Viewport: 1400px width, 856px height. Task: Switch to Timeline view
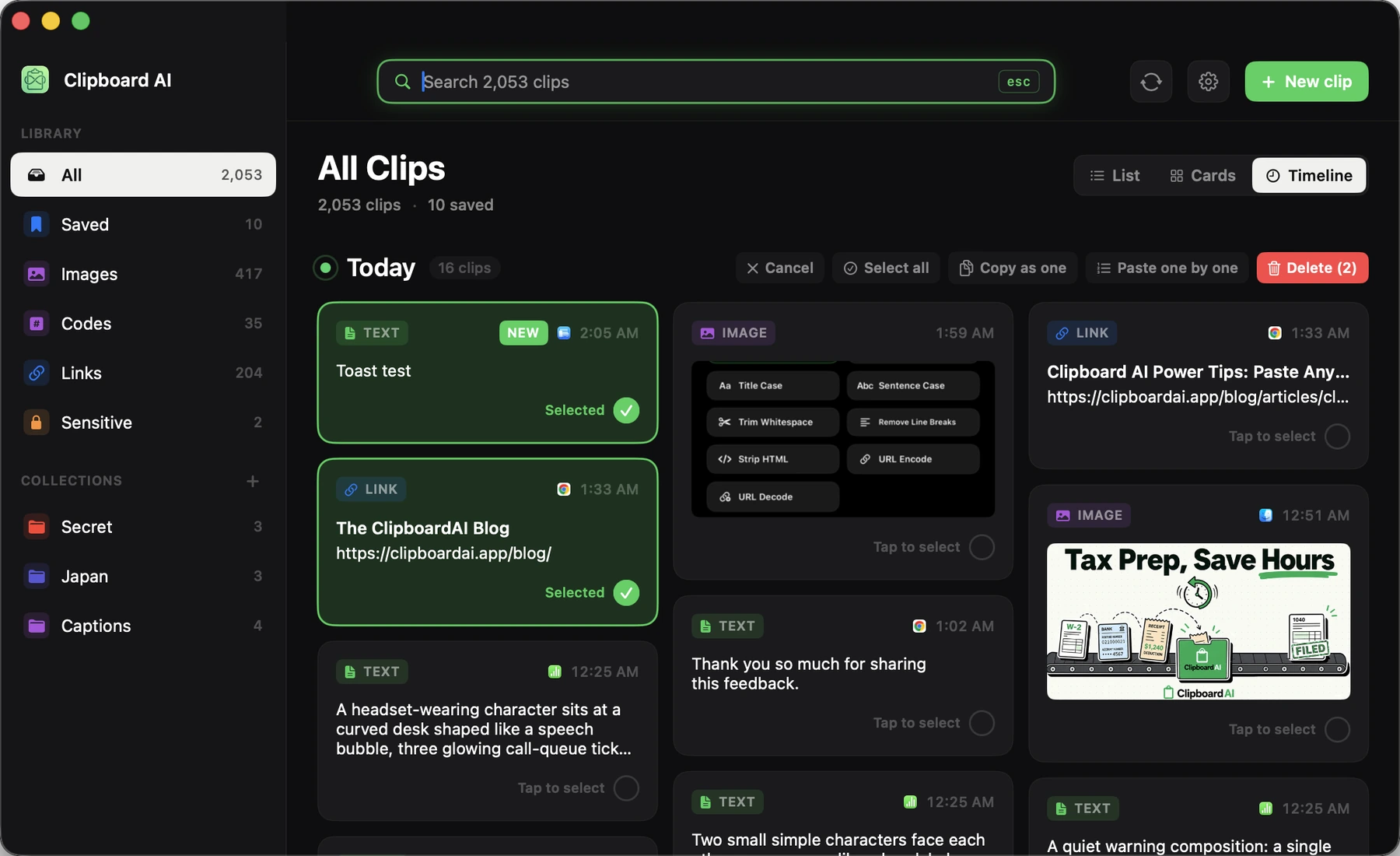coord(1309,176)
